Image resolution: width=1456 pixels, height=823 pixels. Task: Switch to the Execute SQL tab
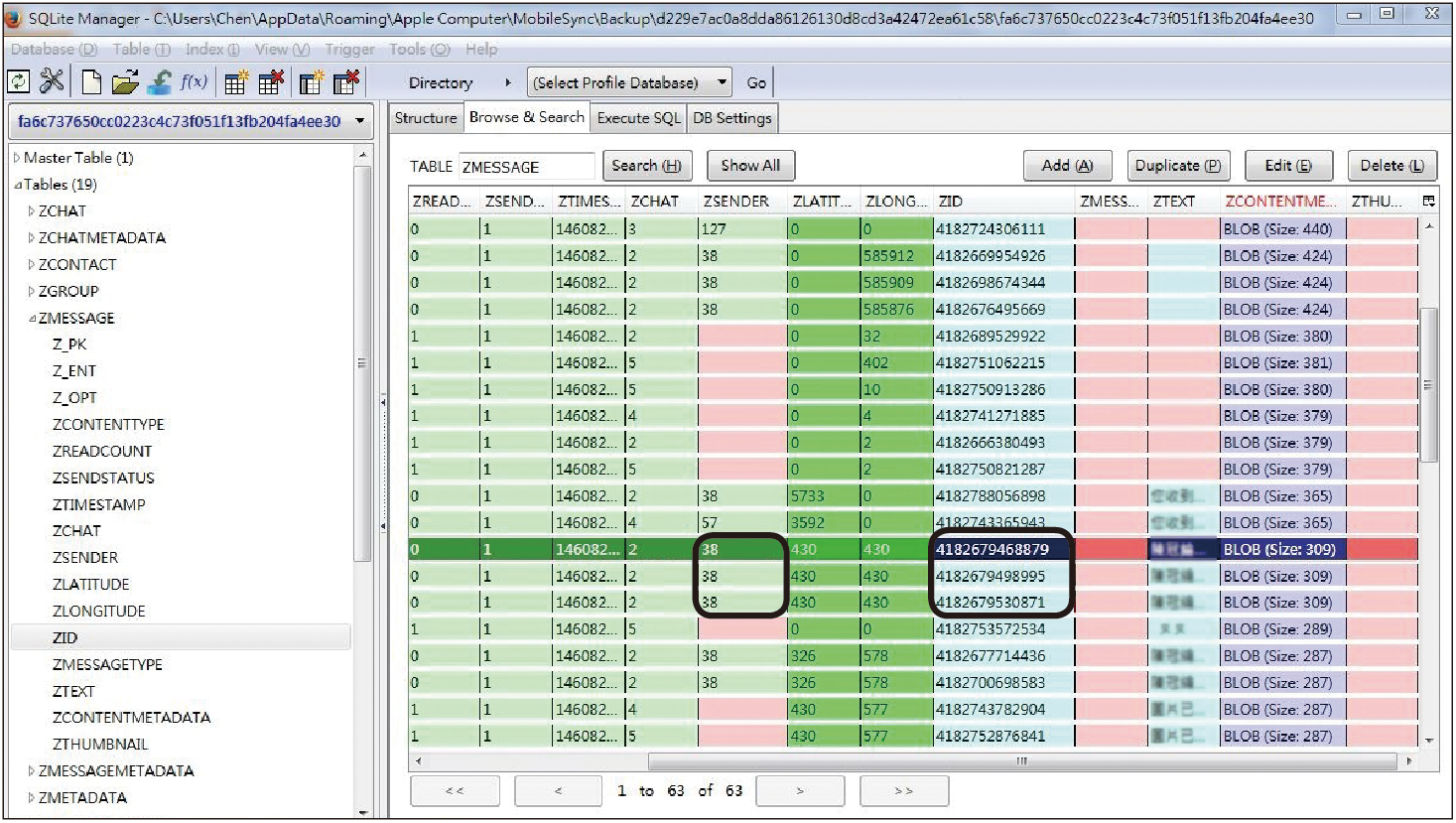pyautogui.click(x=638, y=118)
